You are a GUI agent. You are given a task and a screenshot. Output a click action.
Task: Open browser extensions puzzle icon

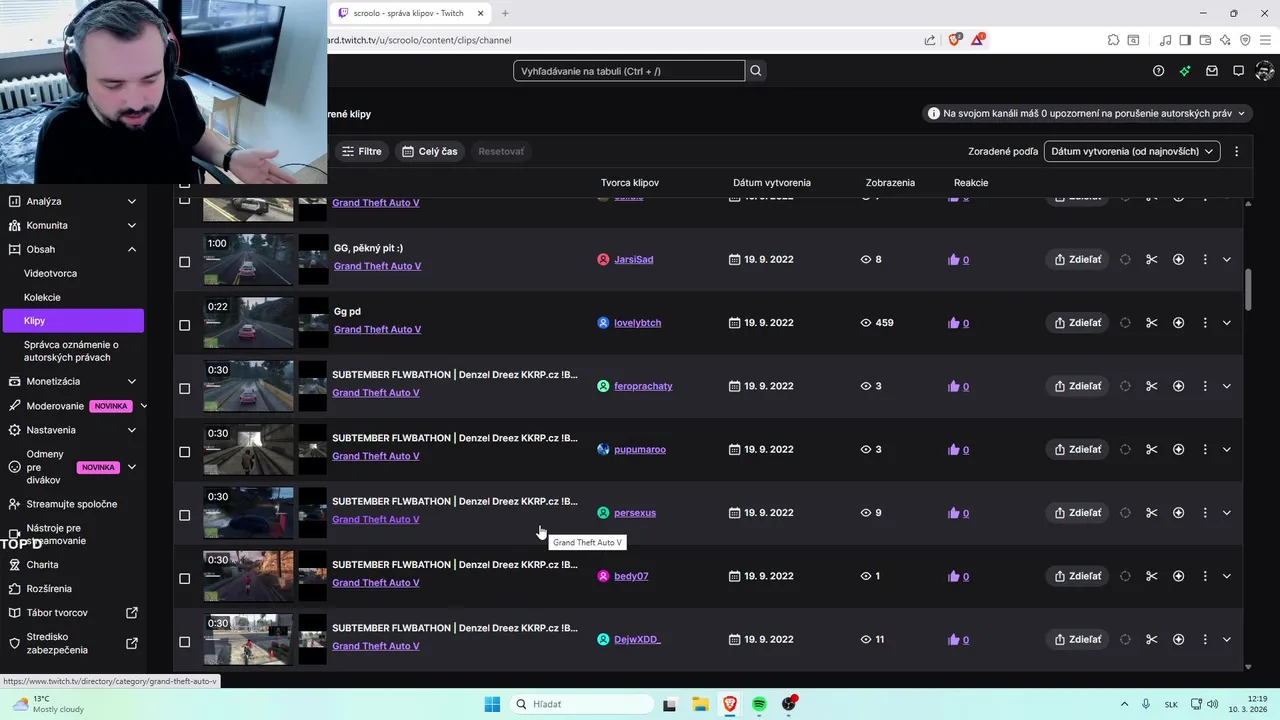click(x=1113, y=40)
